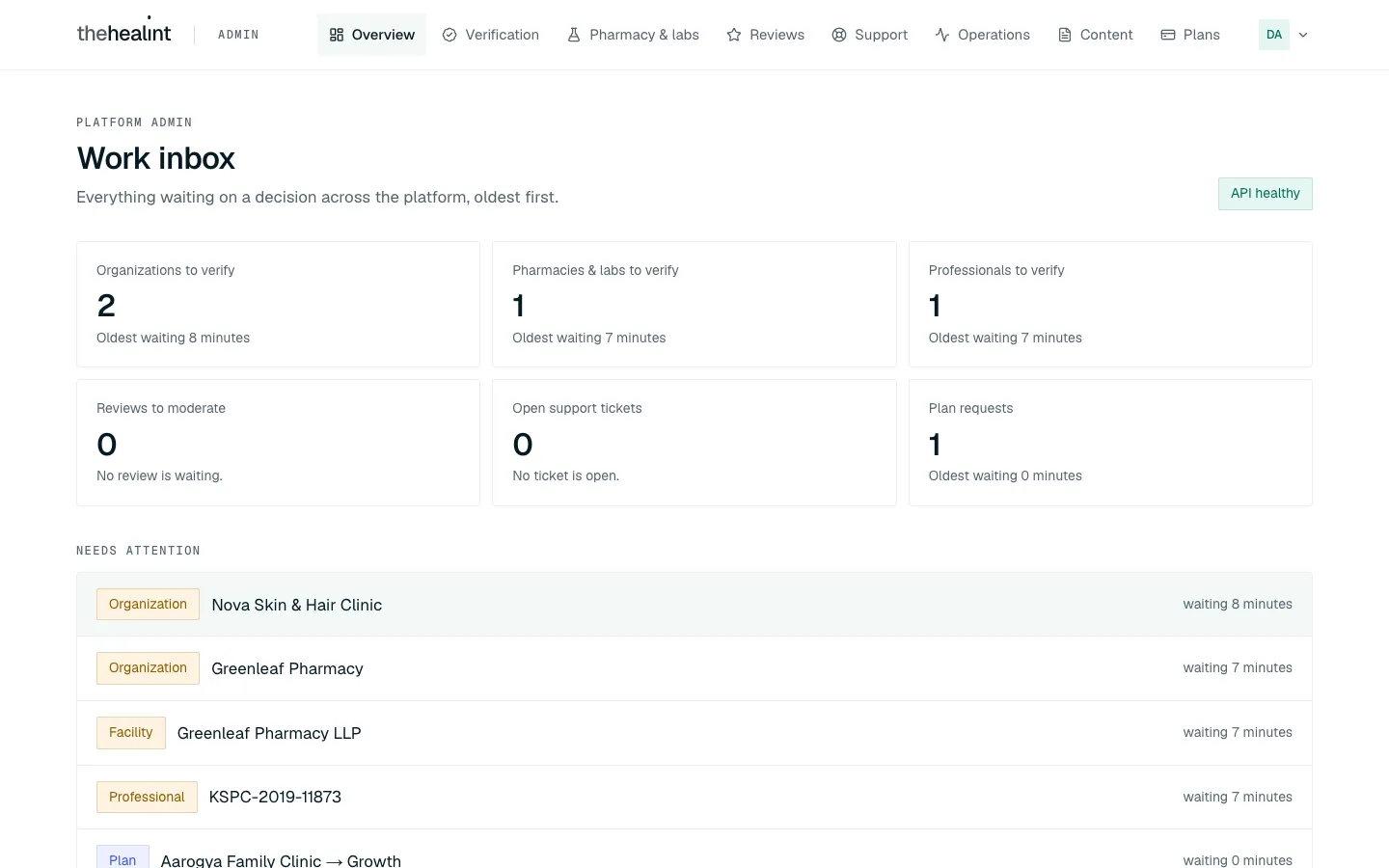Screen dimensions: 1389x868
Task: Click the Organization tag beside Nova Skin
Action: pyautogui.click(x=148, y=605)
